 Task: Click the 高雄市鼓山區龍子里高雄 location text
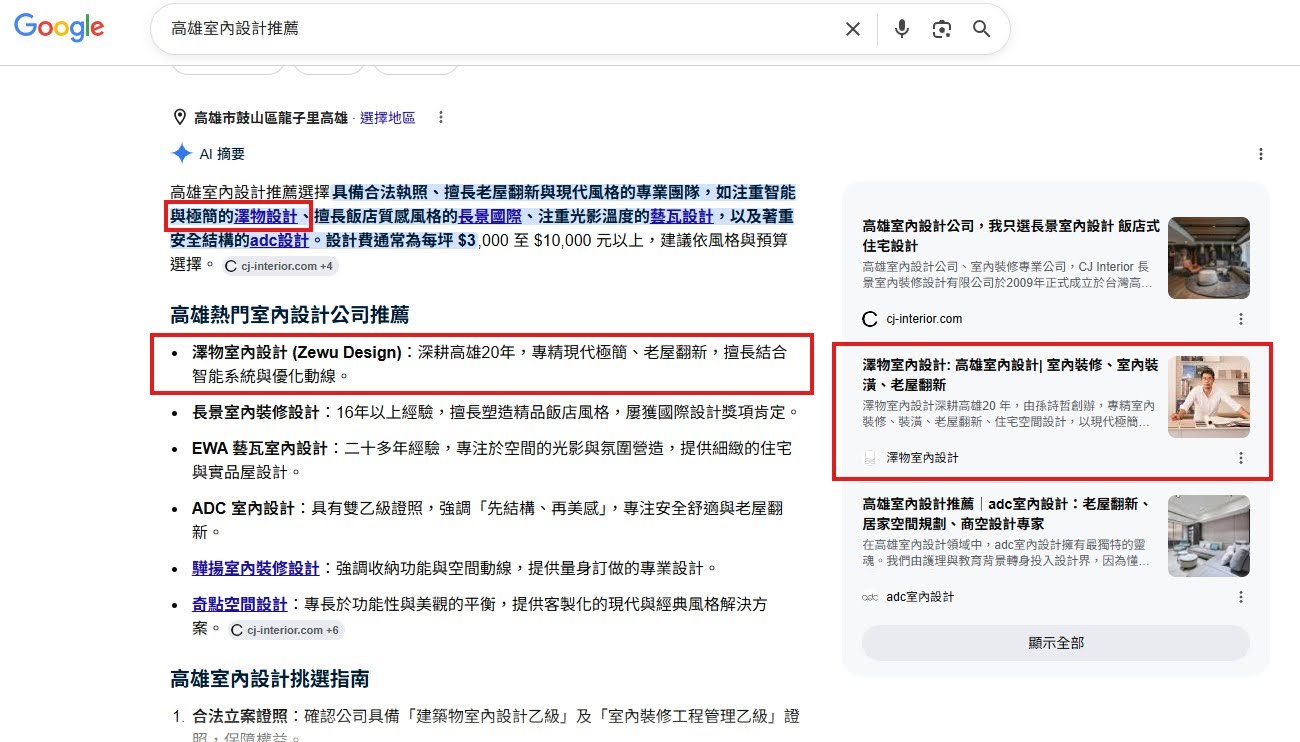[x=271, y=118]
